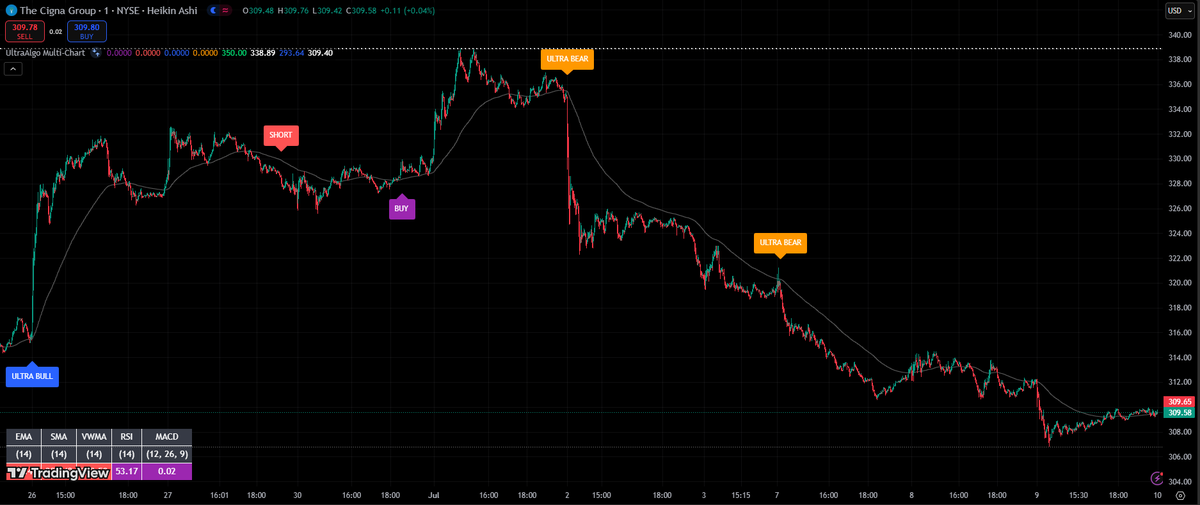Click the EMA header cell in indicator table

tap(23, 436)
